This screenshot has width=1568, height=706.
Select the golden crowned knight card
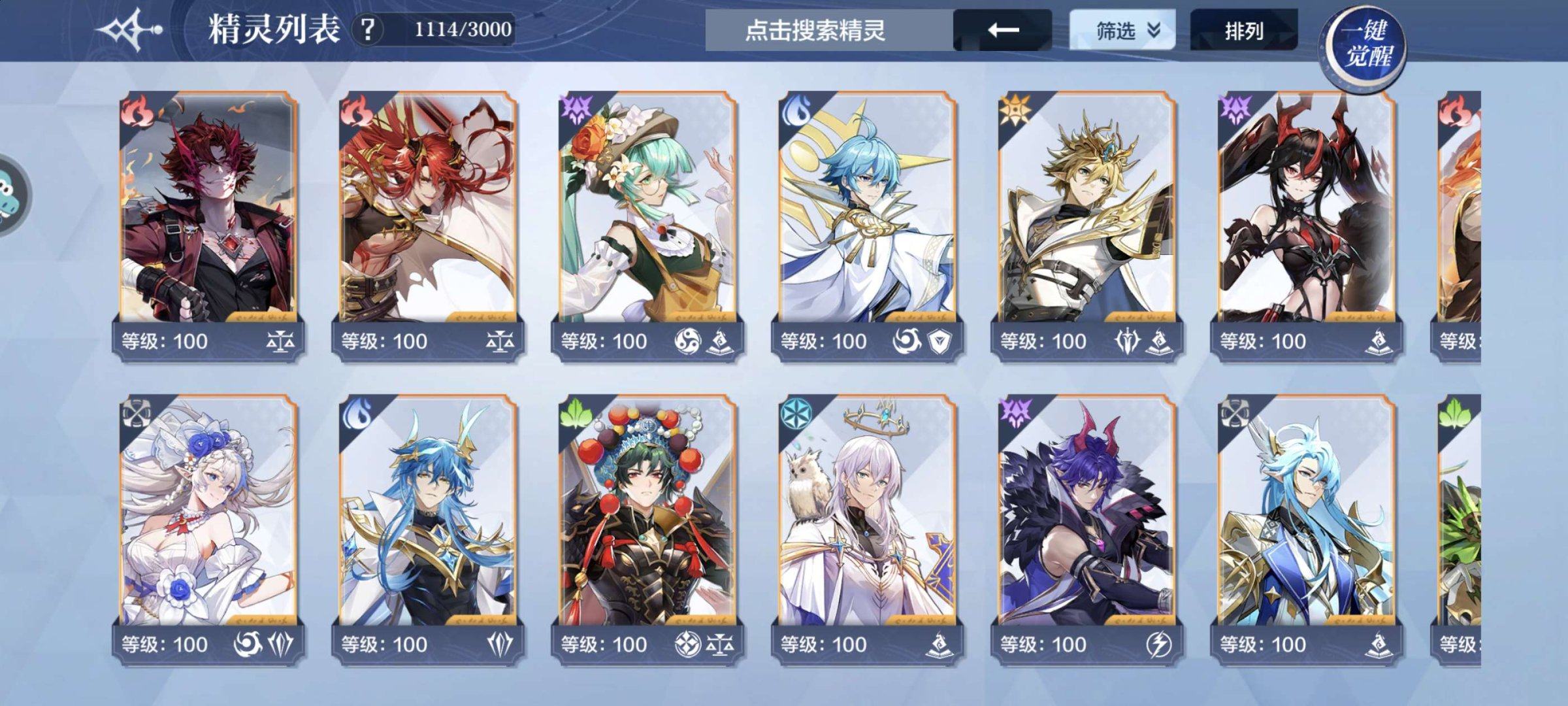click(x=1086, y=226)
